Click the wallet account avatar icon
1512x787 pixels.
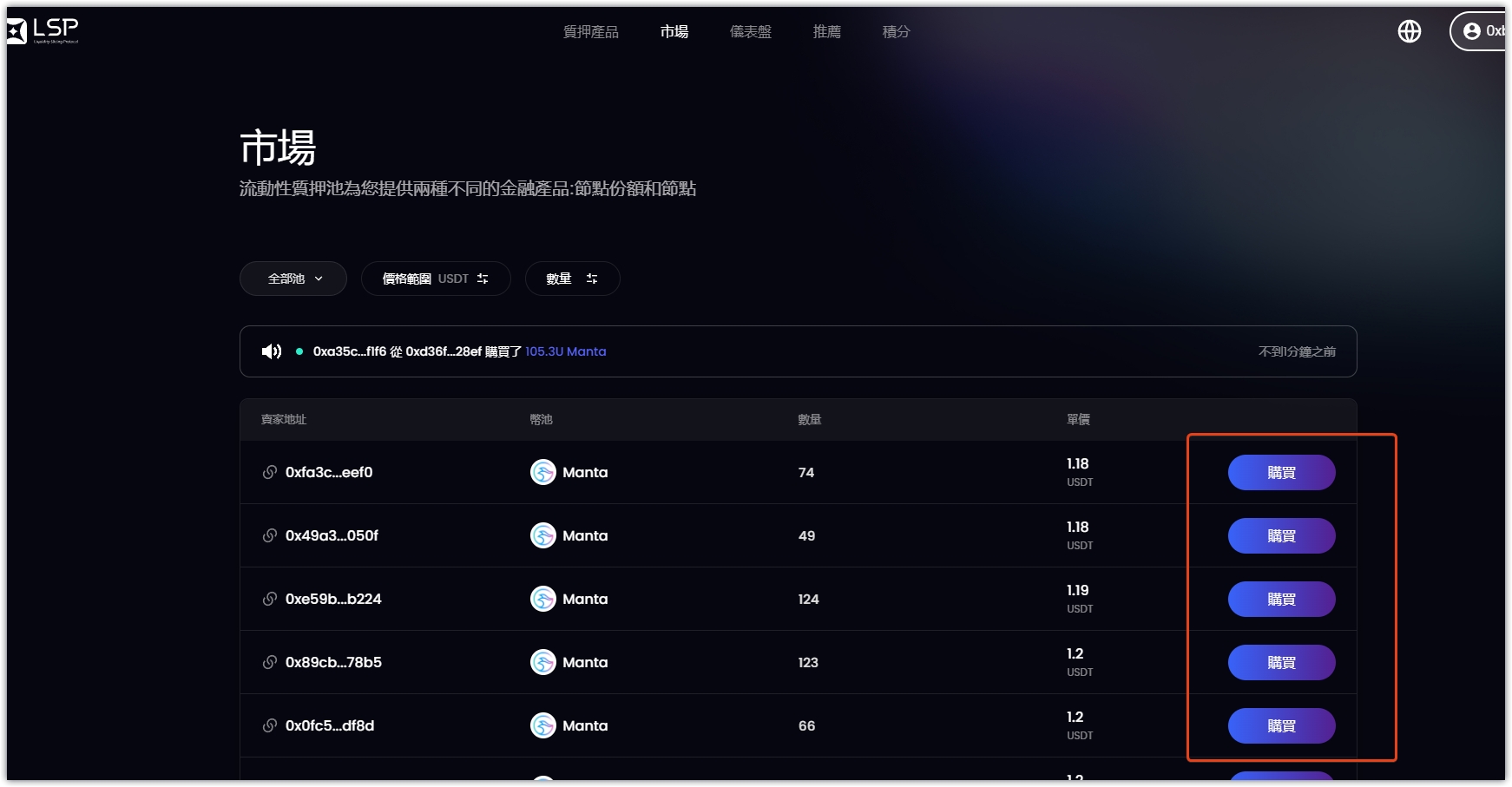[1471, 31]
